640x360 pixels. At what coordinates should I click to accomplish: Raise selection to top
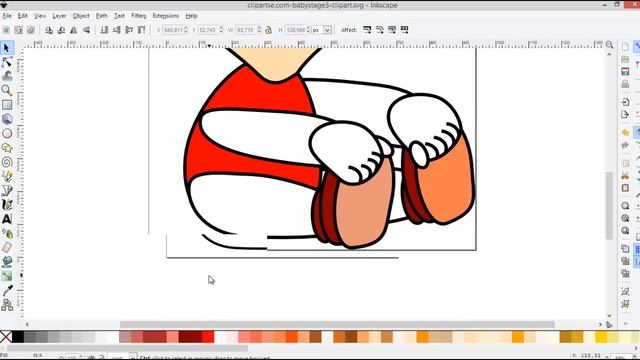pyautogui.click(x=142, y=30)
